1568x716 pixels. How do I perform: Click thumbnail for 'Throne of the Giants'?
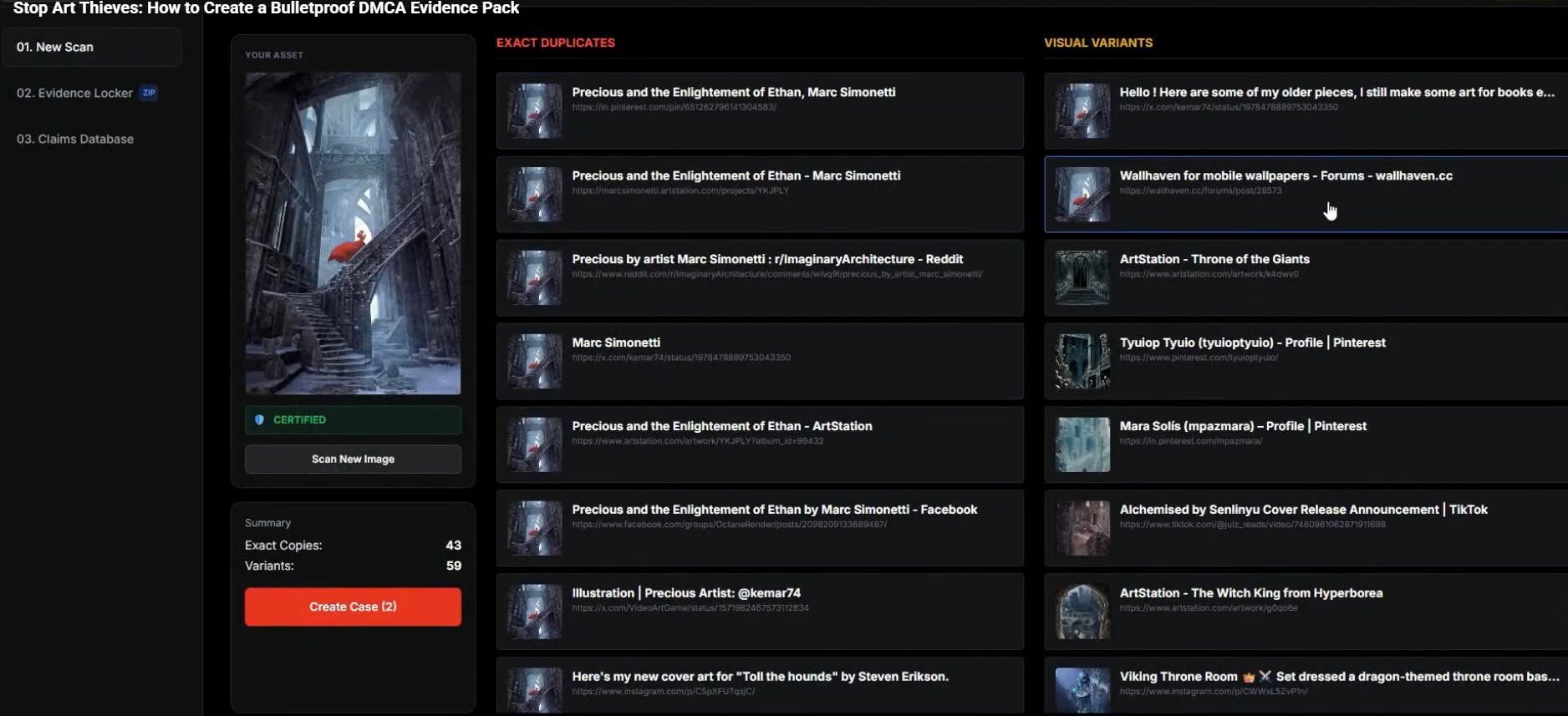tap(1082, 277)
